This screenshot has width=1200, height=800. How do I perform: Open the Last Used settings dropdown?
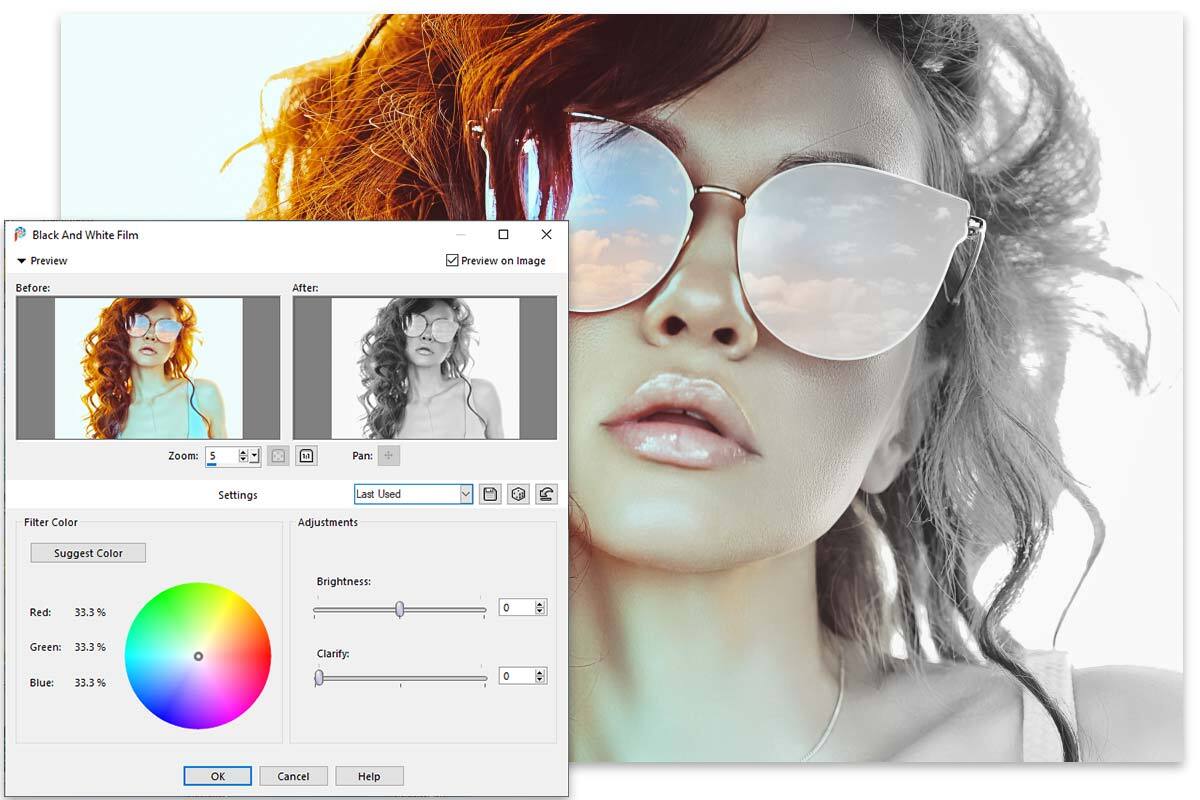(x=465, y=493)
